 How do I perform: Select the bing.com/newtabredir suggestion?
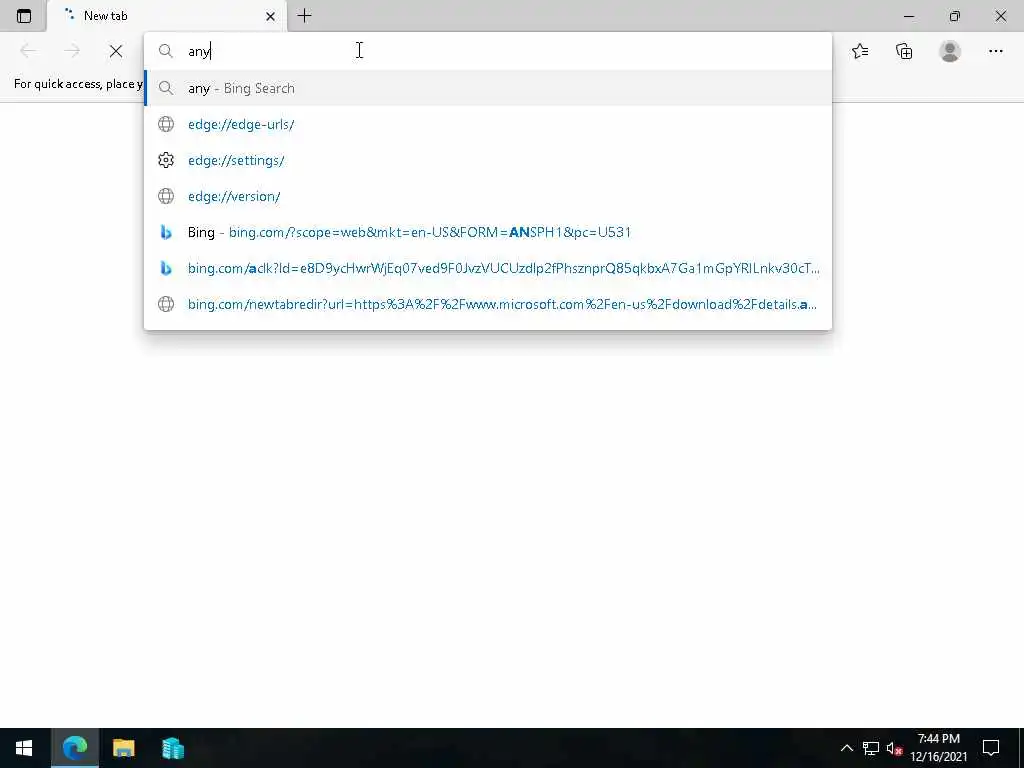pyautogui.click(x=488, y=304)
